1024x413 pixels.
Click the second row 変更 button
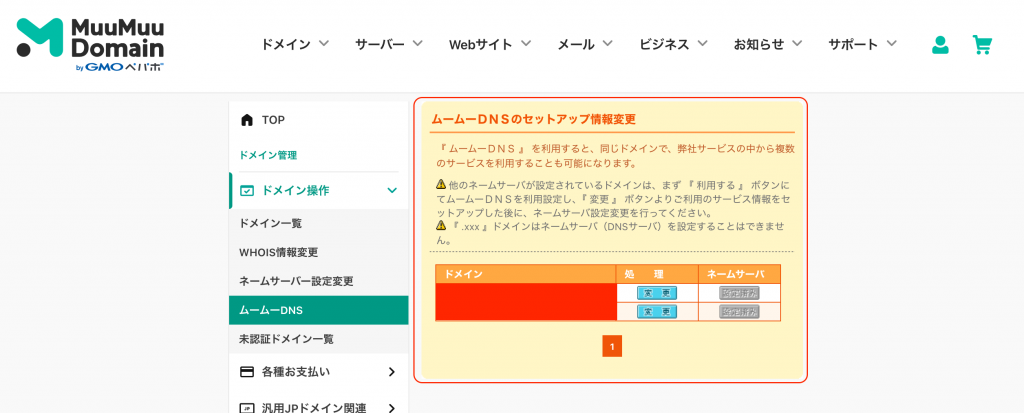click(x=657, y=312)
